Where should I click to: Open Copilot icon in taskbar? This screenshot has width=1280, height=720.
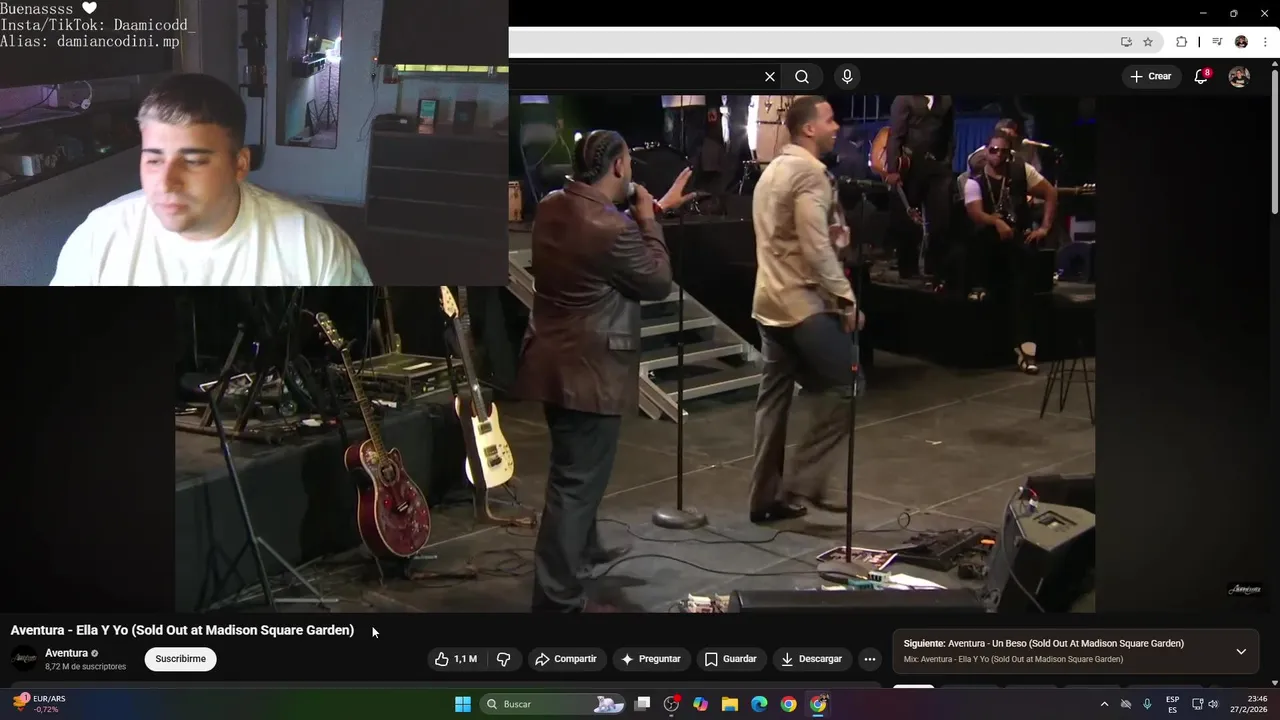701,704
